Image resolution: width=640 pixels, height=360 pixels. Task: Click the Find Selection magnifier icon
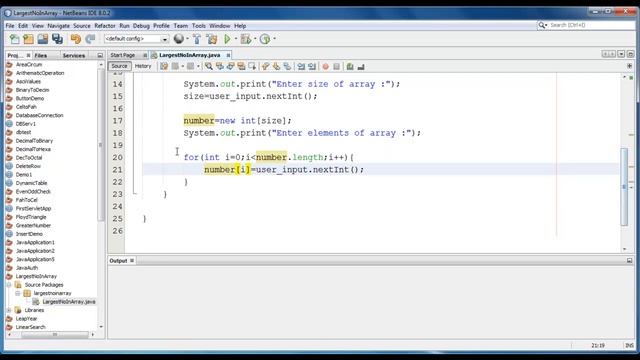(x=209, y=66)
